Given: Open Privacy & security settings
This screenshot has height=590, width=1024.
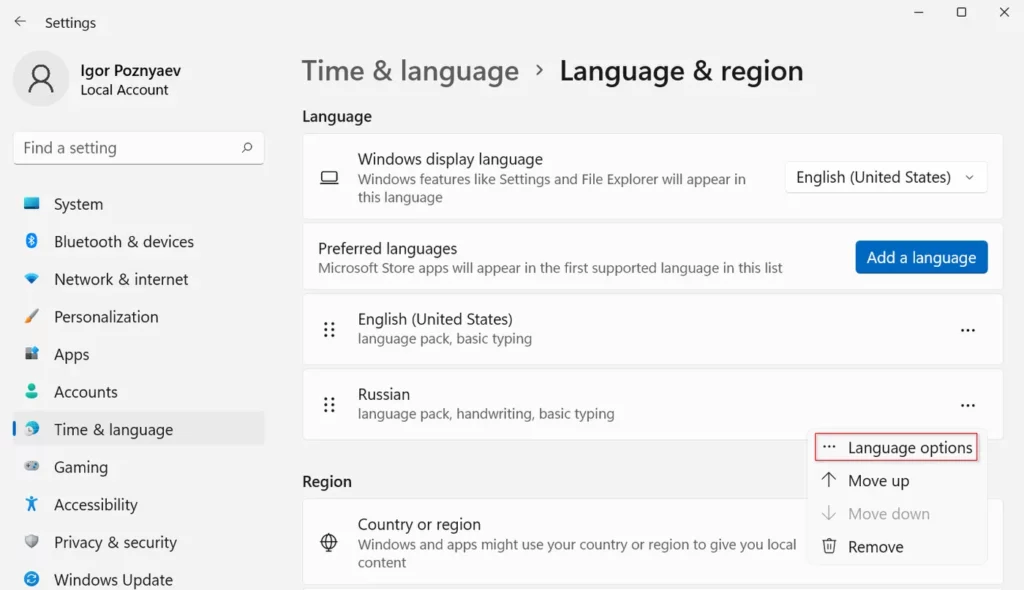Looking at the screenshot, I should click(x=115, y=543).
